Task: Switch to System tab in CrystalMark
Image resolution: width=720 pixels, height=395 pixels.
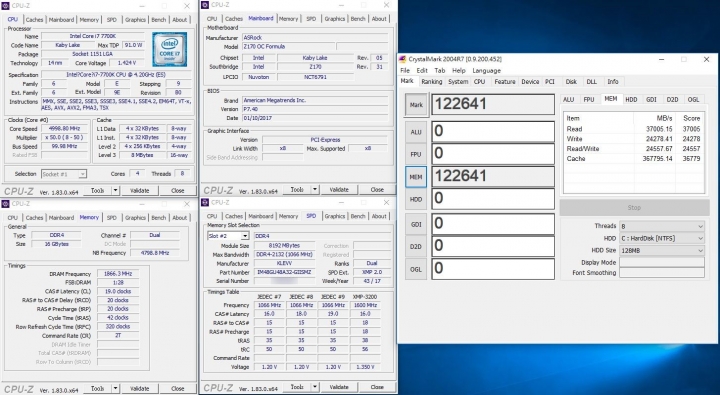Action: coord(458,82)
